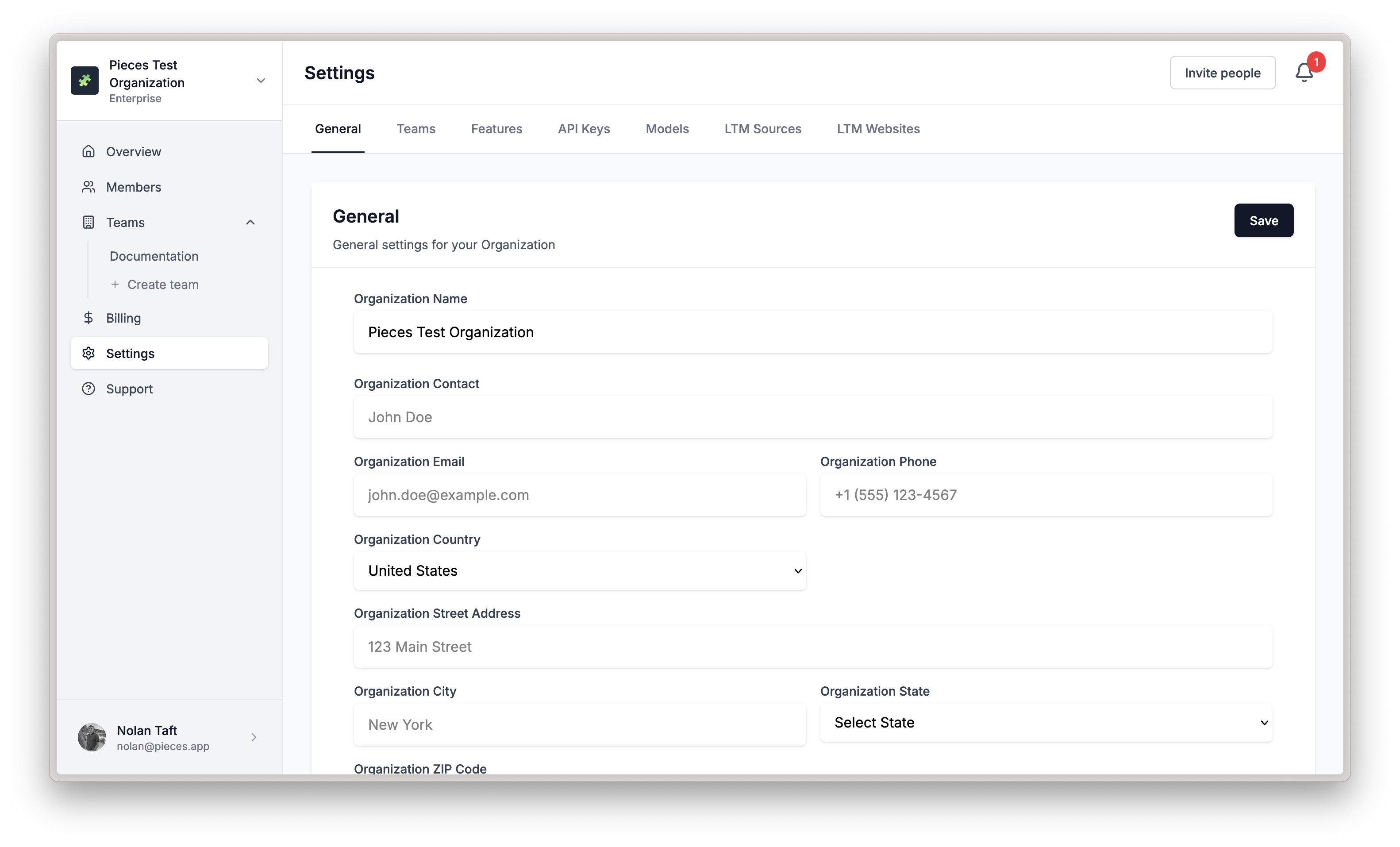Open Support via question mark icon

pyautogui.click(x=88, y=389)
